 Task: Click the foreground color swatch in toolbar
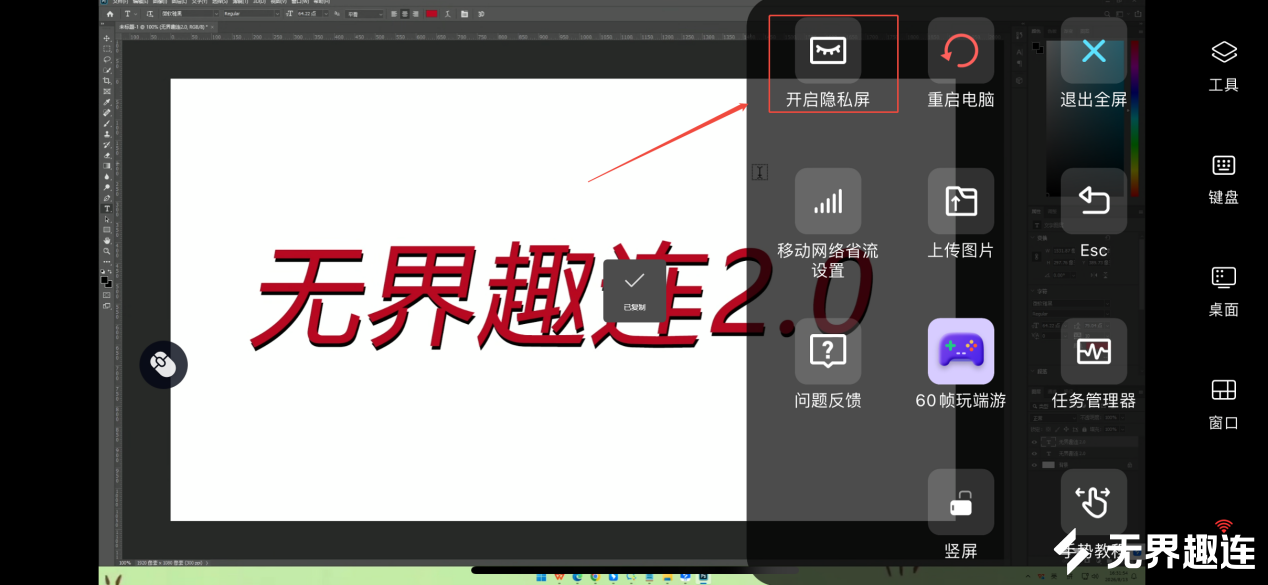coord(104,279)
